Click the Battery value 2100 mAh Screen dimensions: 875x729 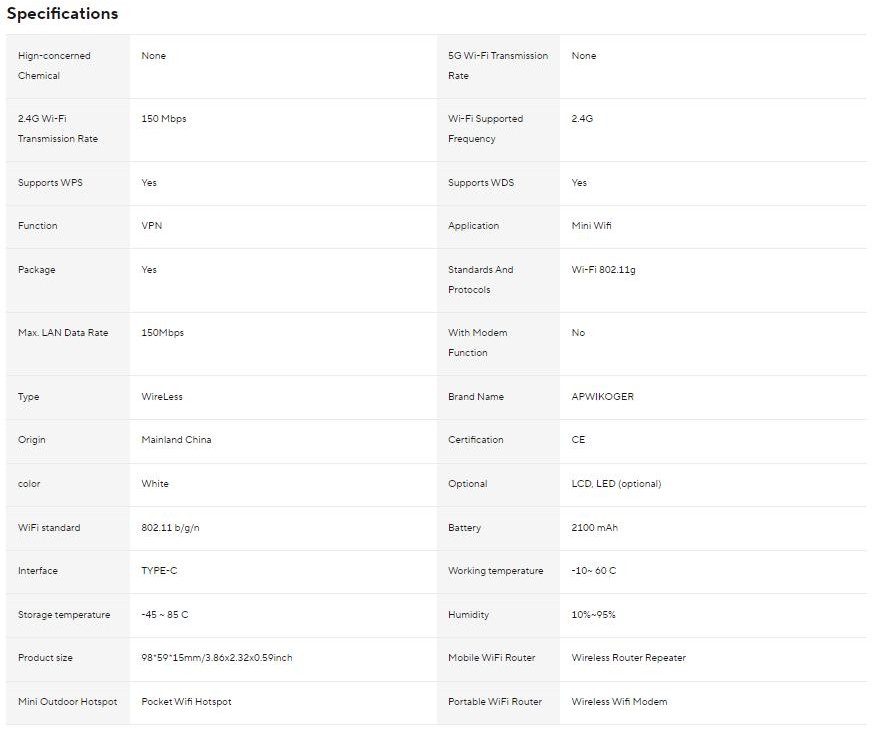pyautogui.click(x=594, y=528)
